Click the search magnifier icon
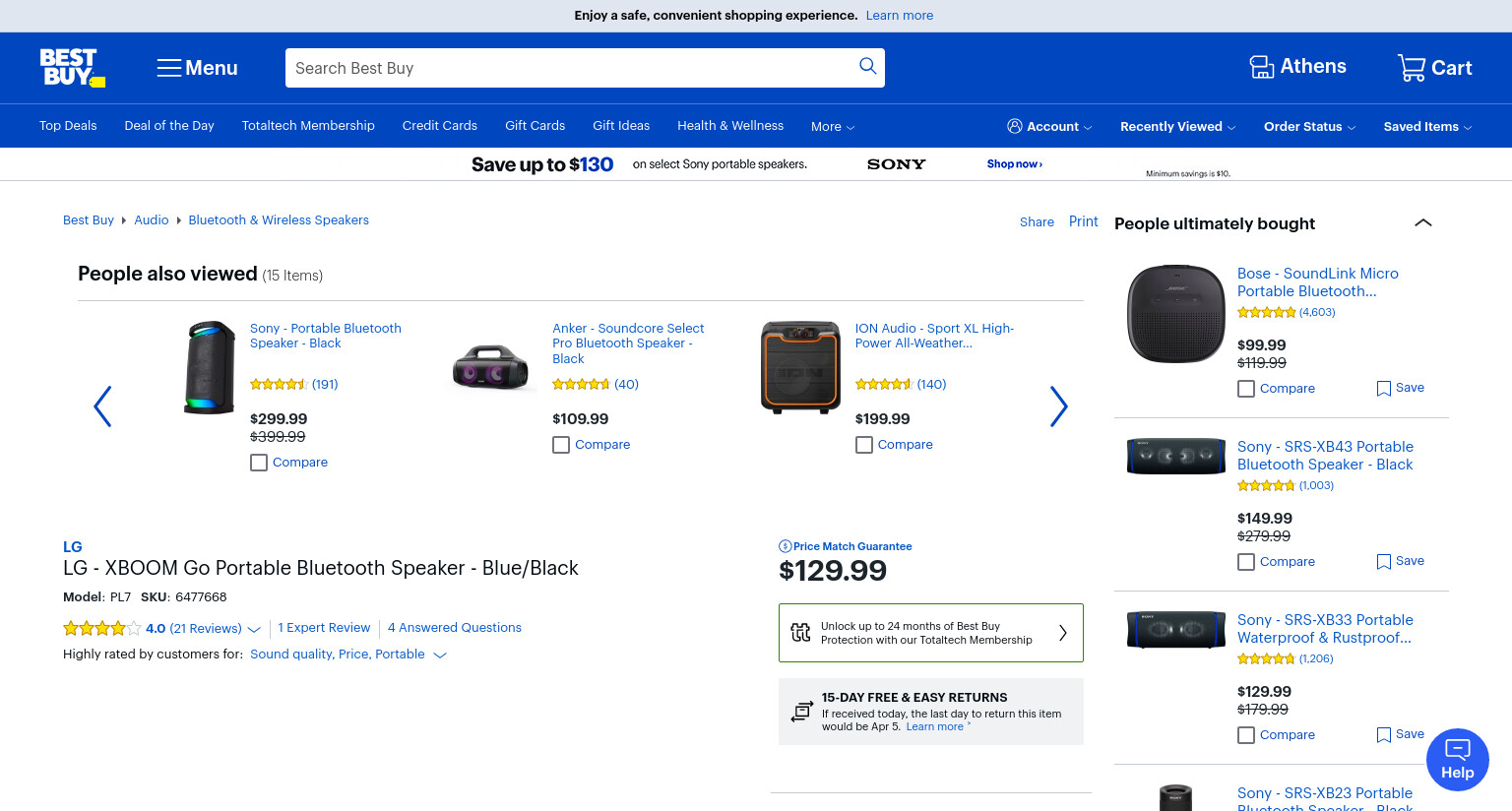 (867, 66)
